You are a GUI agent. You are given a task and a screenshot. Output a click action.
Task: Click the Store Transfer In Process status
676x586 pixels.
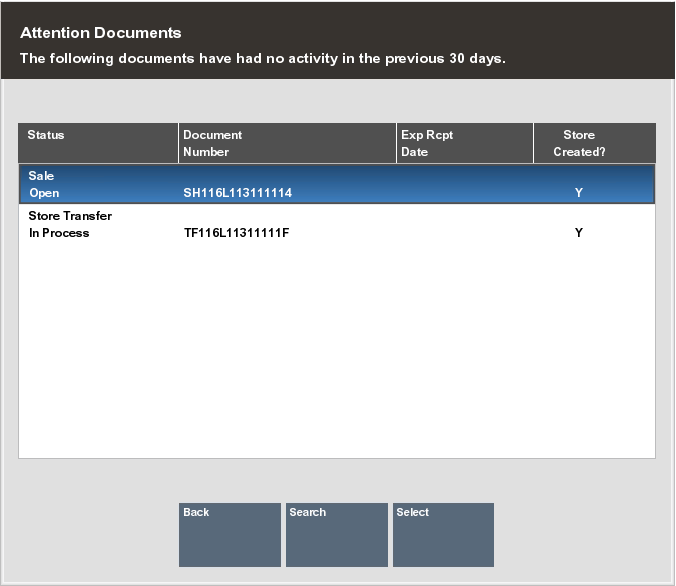click(x=70, y=224)
